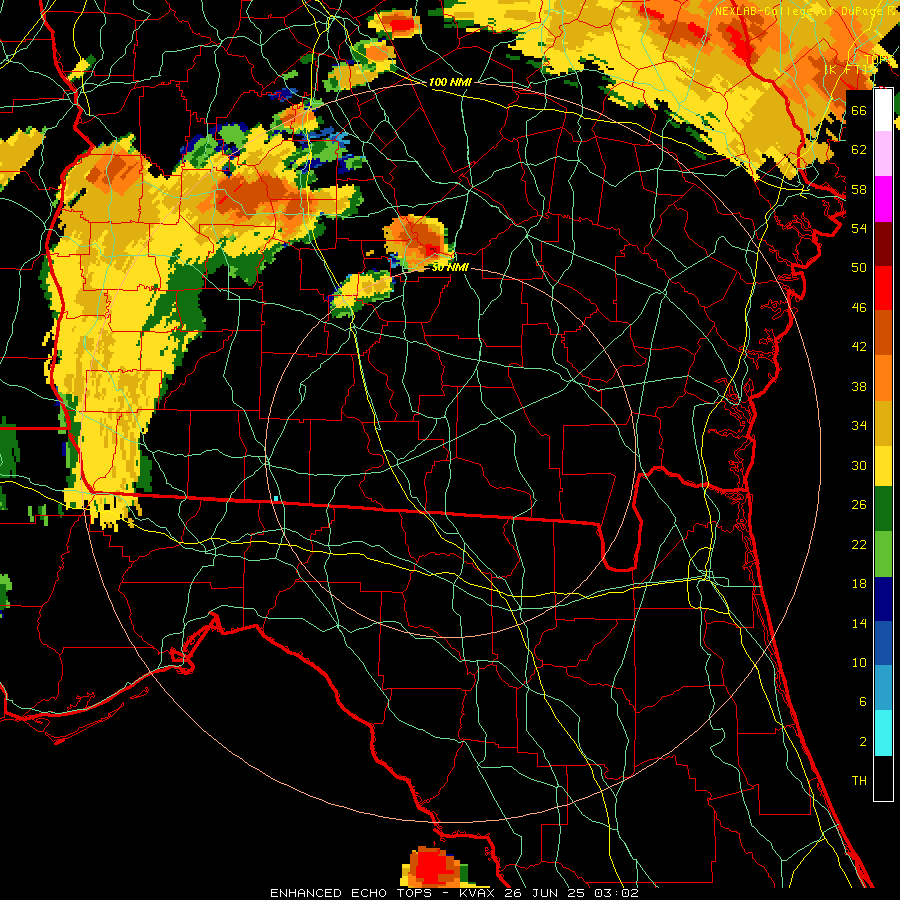
Task: Click the '50 NMI' range ring label
Action: (450, 267)
